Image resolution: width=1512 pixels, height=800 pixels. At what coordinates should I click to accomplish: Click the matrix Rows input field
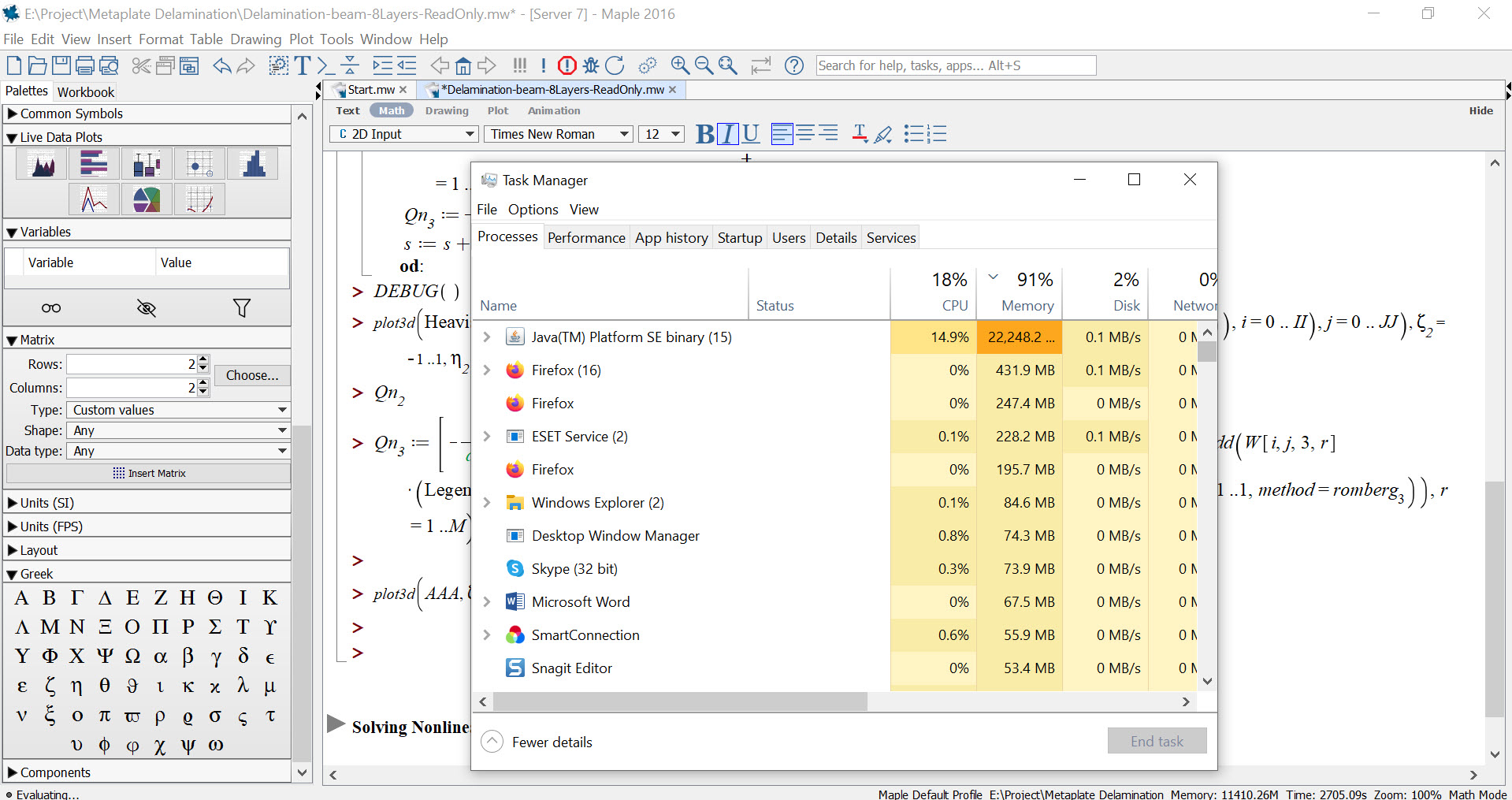coord(132,364)
